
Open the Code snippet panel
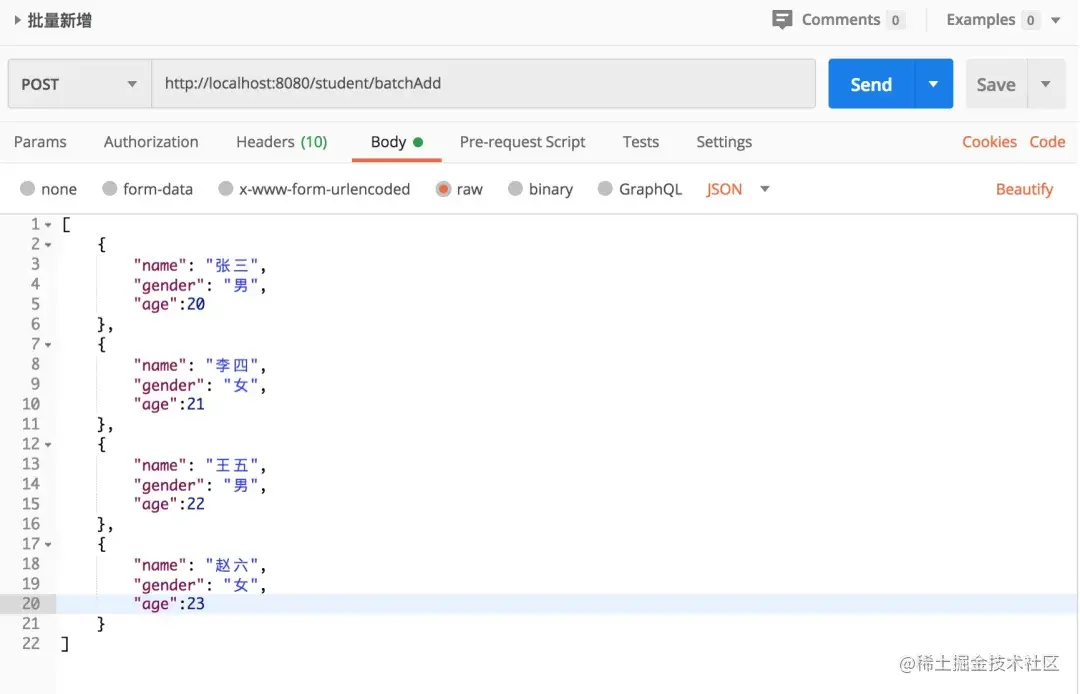[1047, 142]
